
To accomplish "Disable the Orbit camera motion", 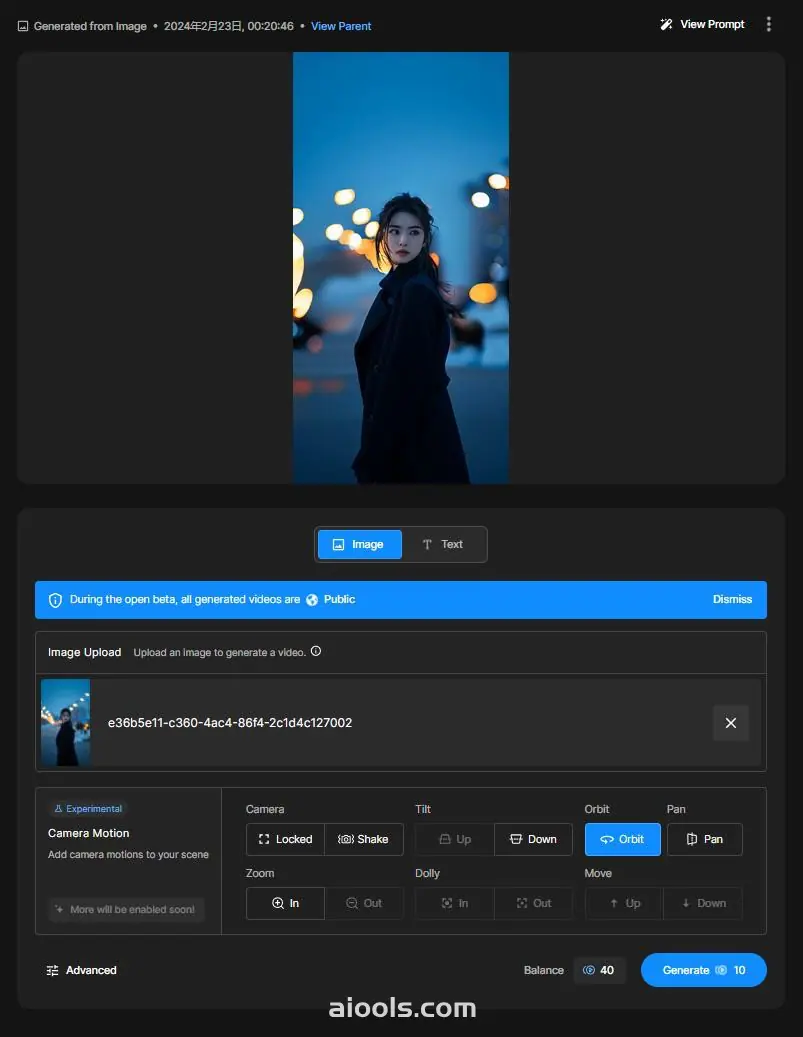I will (x=622, y=839).
